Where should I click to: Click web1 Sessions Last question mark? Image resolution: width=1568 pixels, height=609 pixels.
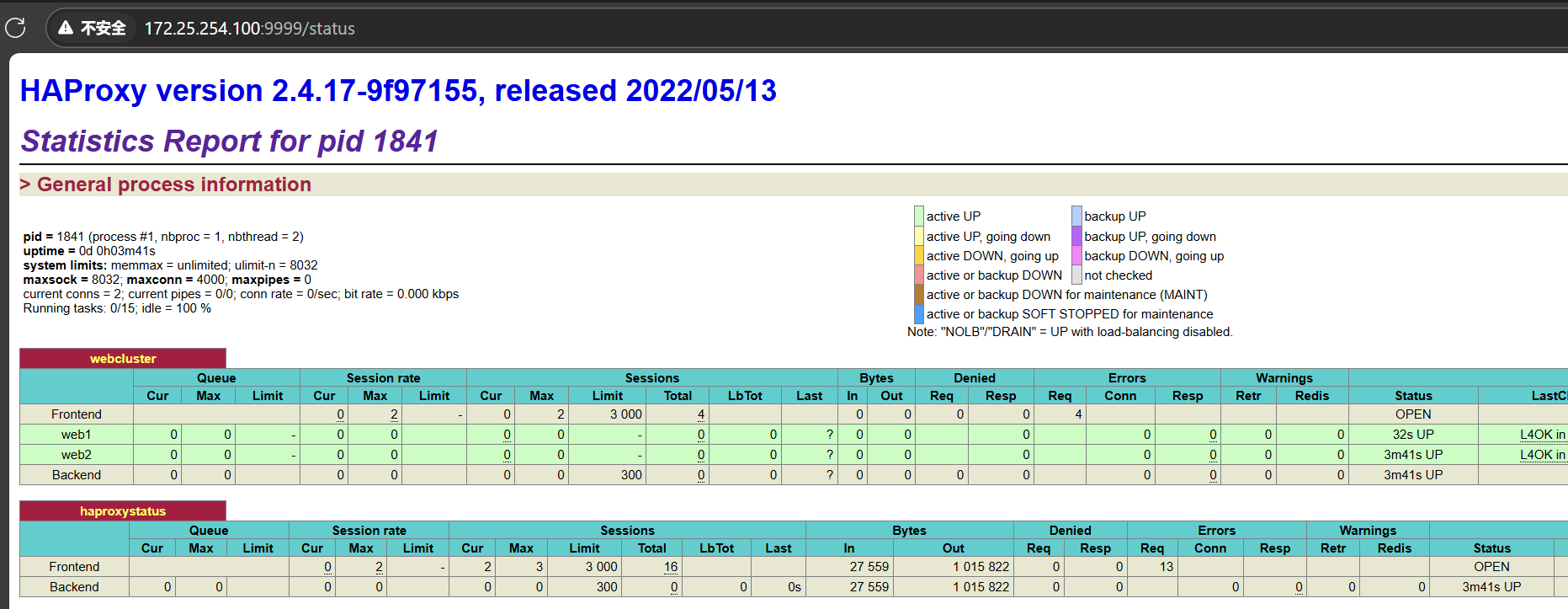tap(830, 435)
